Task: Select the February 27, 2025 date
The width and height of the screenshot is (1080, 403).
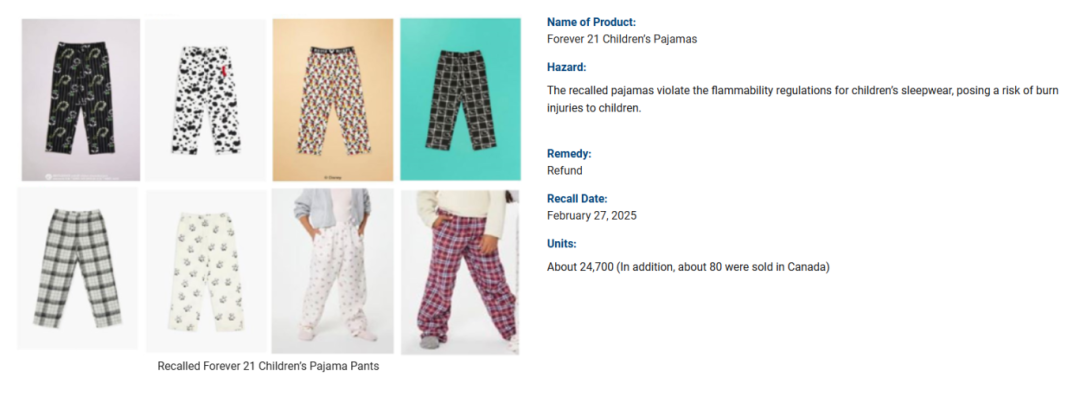Action: coord(592,216)
